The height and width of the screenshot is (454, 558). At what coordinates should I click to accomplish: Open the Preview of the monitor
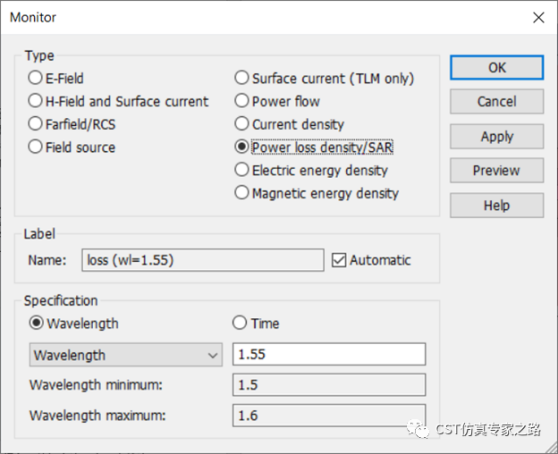coord(497,170)
